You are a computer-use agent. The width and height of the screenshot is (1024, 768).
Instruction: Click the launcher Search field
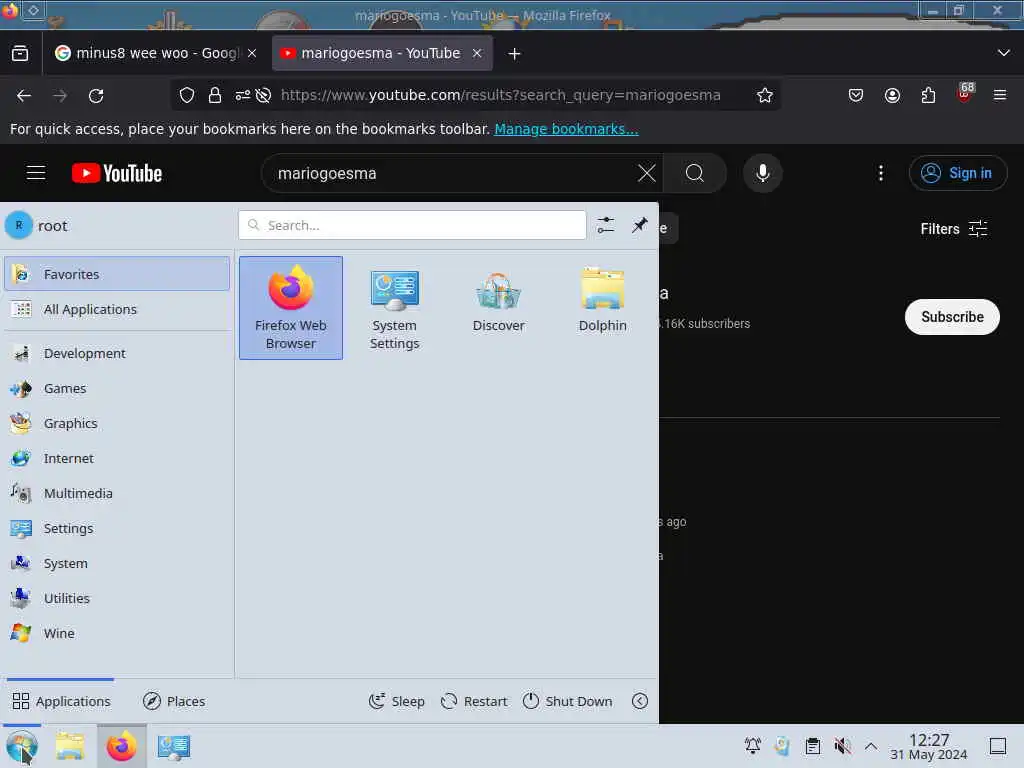click(x=412, y=225)
